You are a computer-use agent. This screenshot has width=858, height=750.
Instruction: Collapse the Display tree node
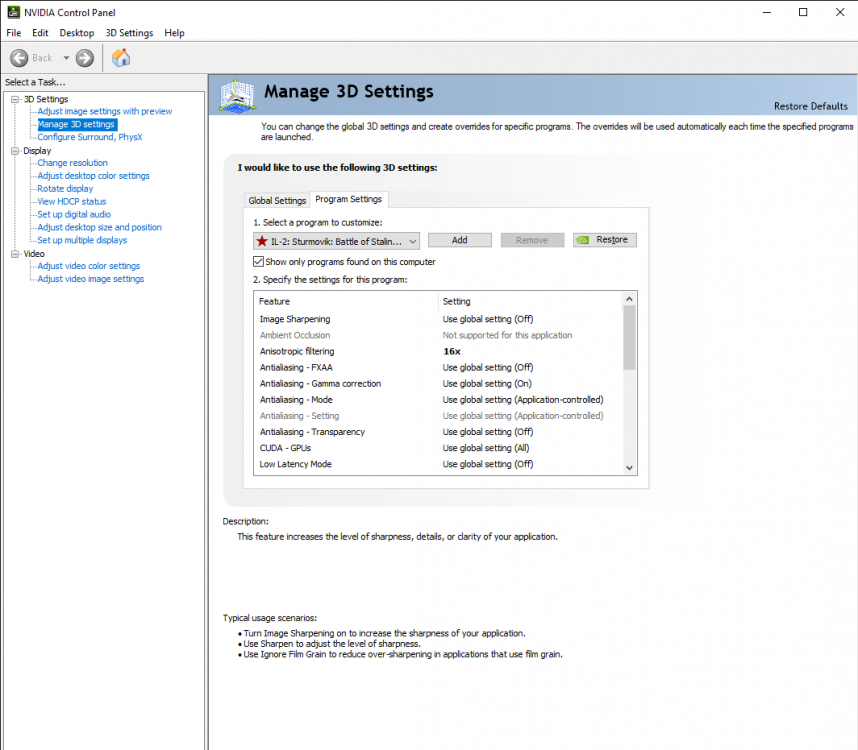(15, 150)
